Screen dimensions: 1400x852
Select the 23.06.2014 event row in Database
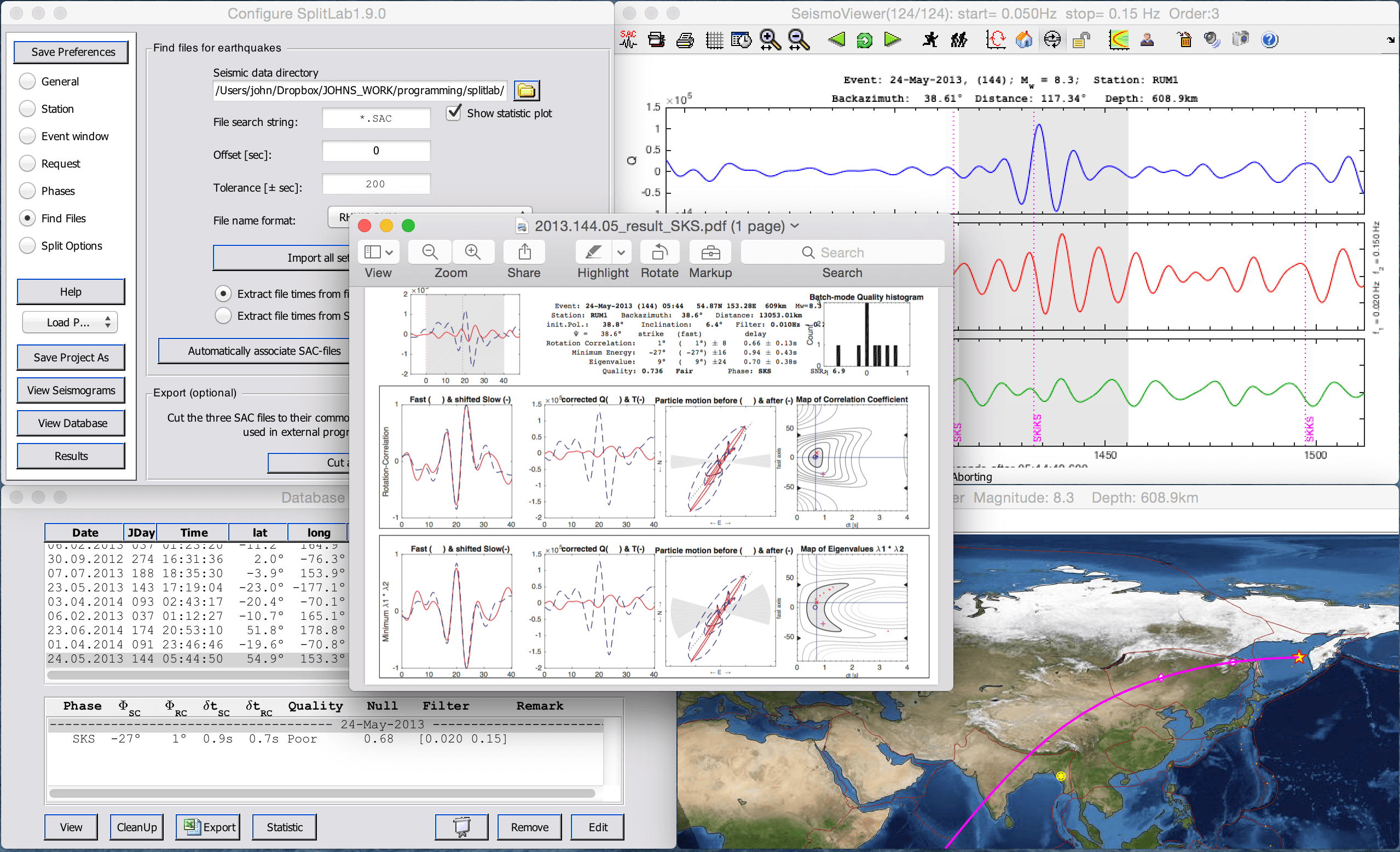(x=196, y=630)
